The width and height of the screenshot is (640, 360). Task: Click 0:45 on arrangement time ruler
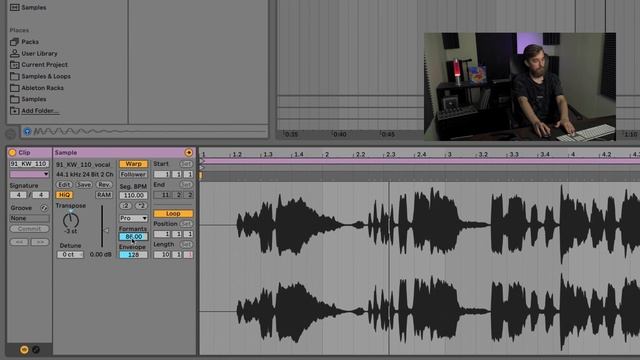click(387, 134)
